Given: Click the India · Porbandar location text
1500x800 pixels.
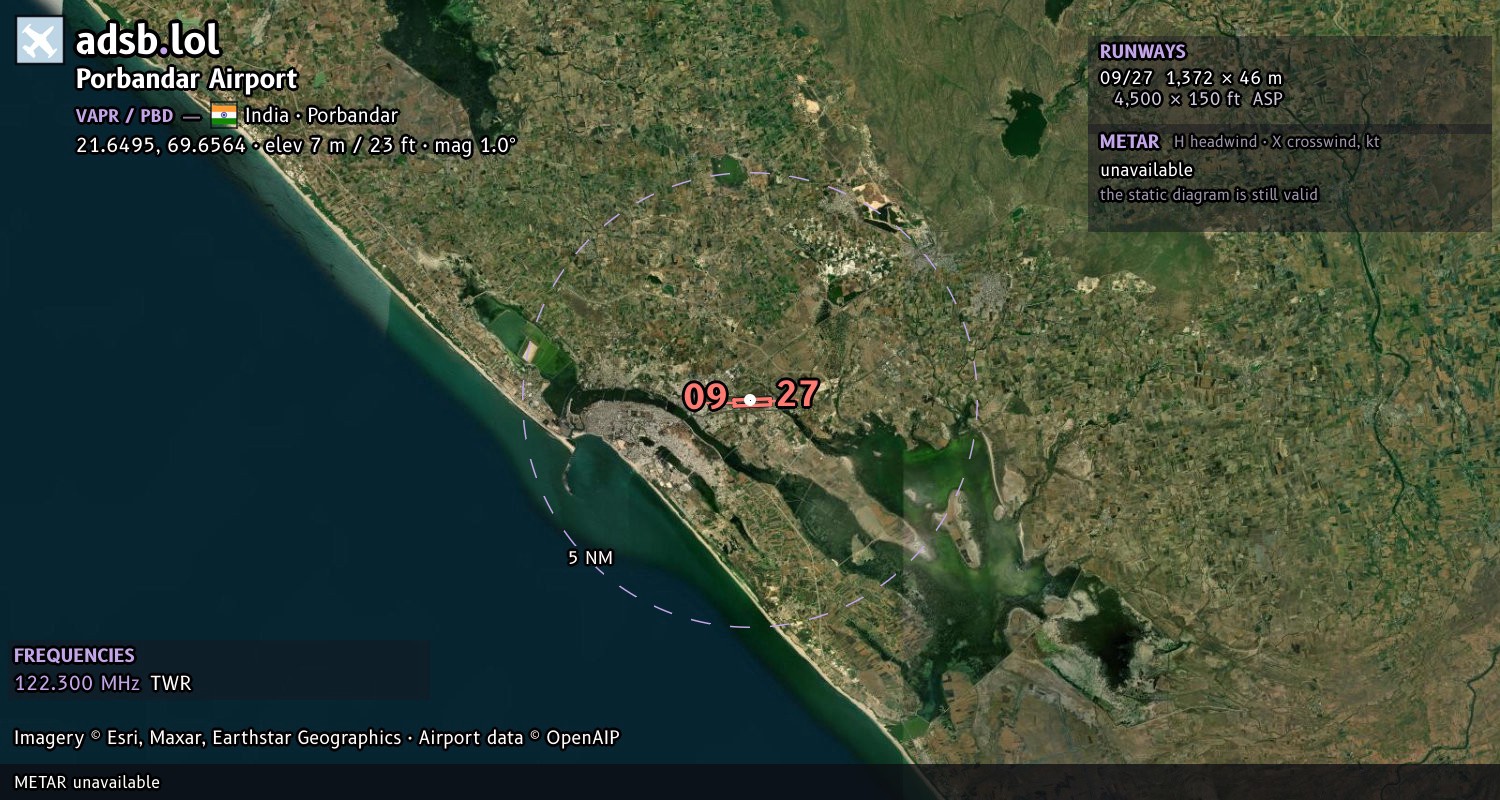Looking at the screenshot, I should click(x=322, y=115).
